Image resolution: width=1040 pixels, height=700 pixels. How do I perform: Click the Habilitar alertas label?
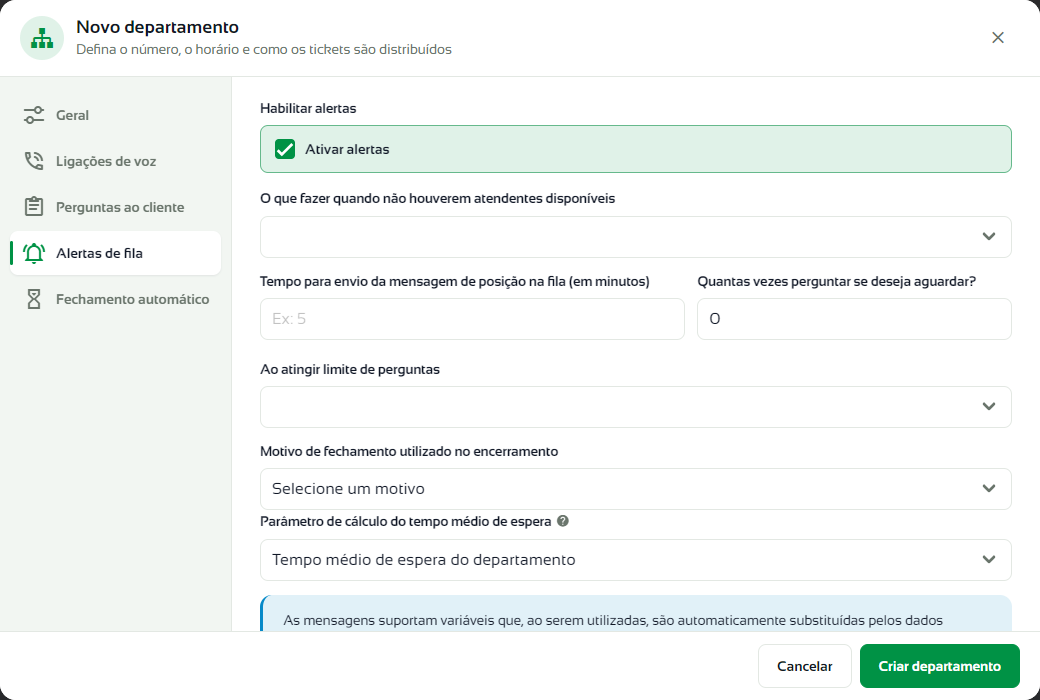(308, 108)
